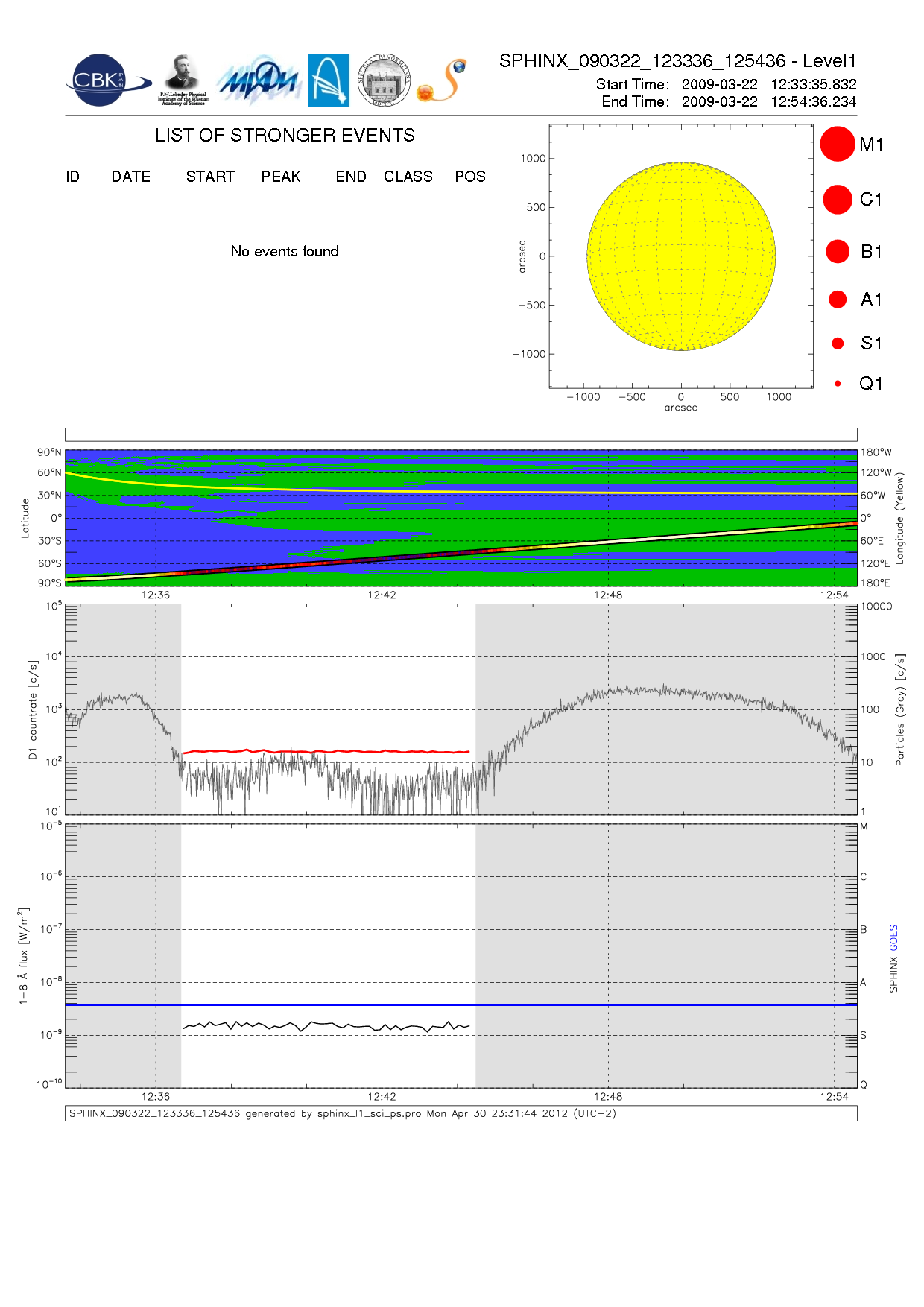Image resolution: width=924 pixels, height=1307 pixels.
Task: Click the yellow solar disk center
Action: (x=681, y=256)
